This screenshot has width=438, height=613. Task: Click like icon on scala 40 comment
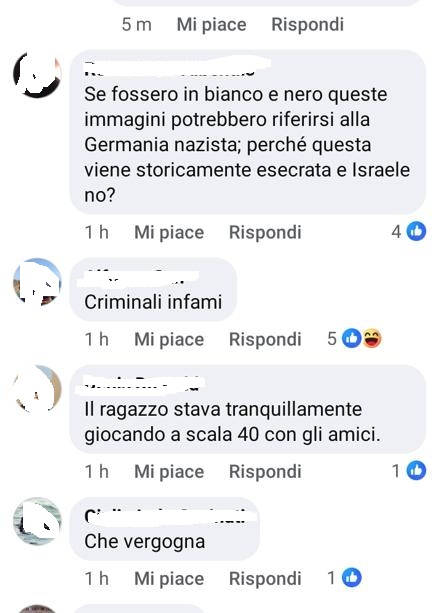pyautogui.click(x=416, y=471)
